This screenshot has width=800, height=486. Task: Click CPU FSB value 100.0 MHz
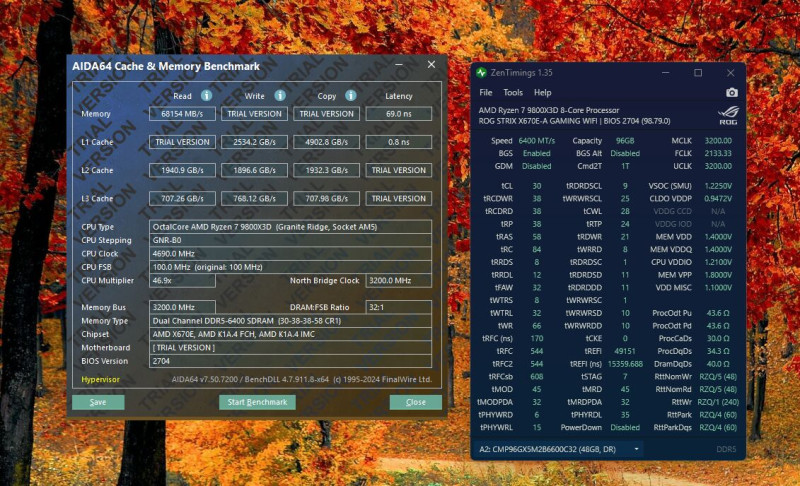click(x=290, y=267)
